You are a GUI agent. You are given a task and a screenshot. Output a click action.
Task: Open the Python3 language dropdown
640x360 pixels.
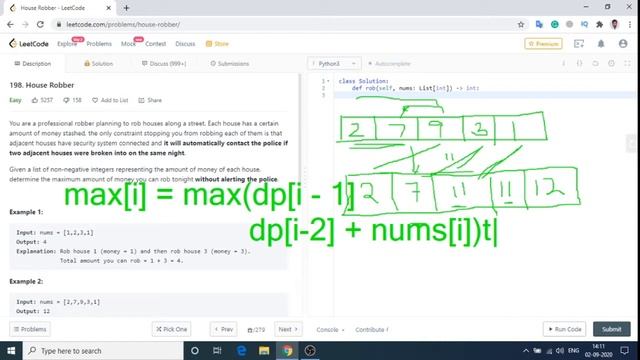334,64
